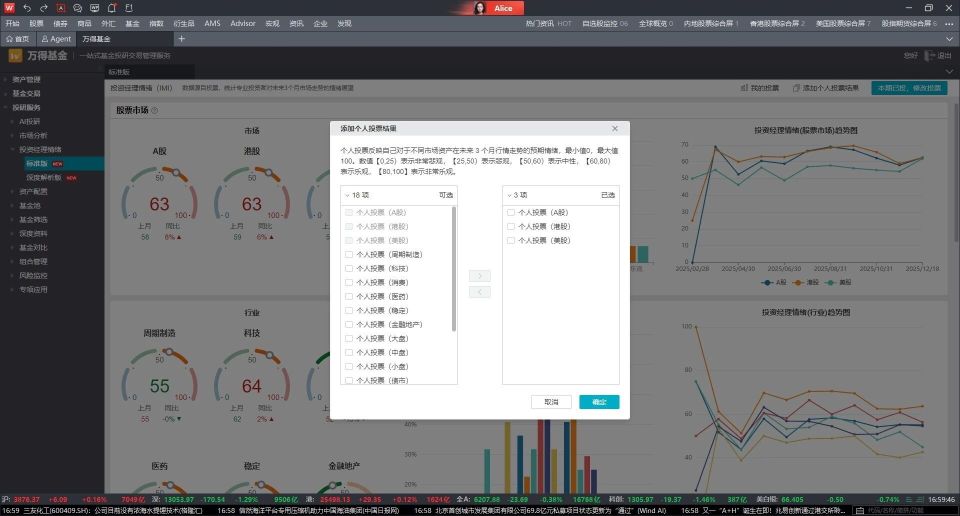
Task: Open 内地股票综合屏 shortcut
Action: pyautogui.click(x=711, y=23)
